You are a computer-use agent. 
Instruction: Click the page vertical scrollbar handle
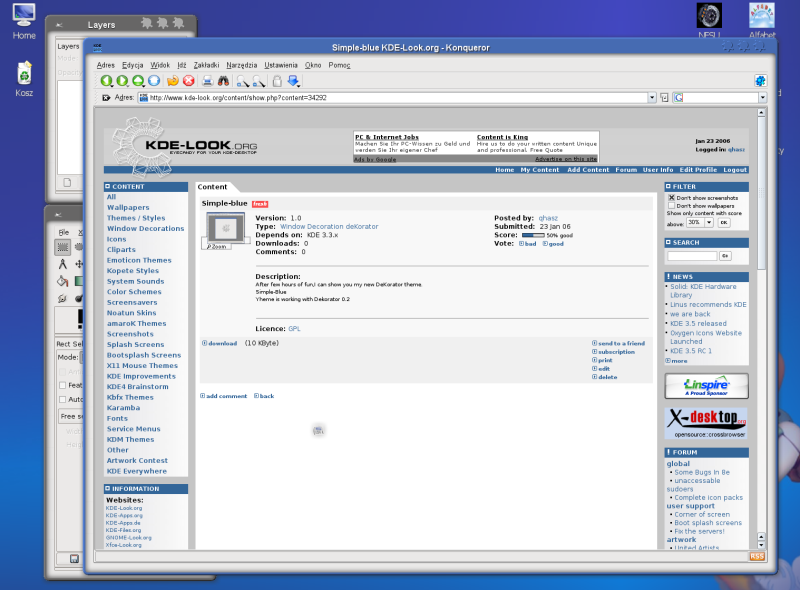(x=761, y=194)
